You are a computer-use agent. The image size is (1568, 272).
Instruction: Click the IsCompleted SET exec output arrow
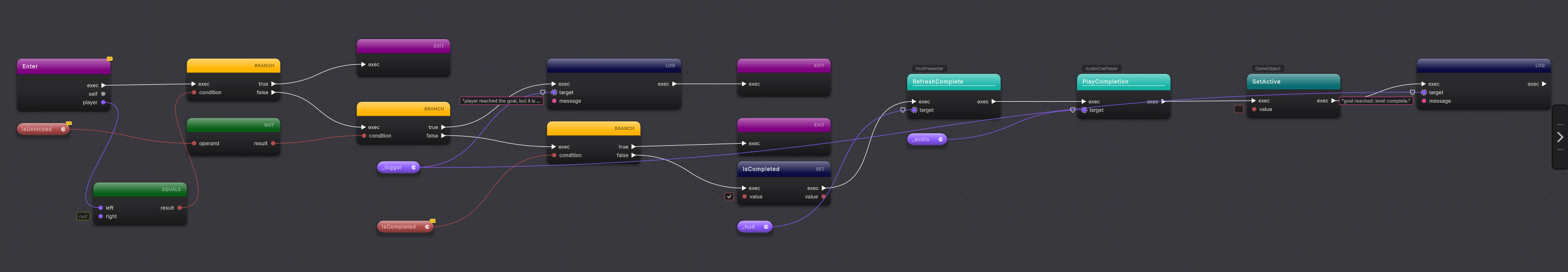tap(824, 189)
